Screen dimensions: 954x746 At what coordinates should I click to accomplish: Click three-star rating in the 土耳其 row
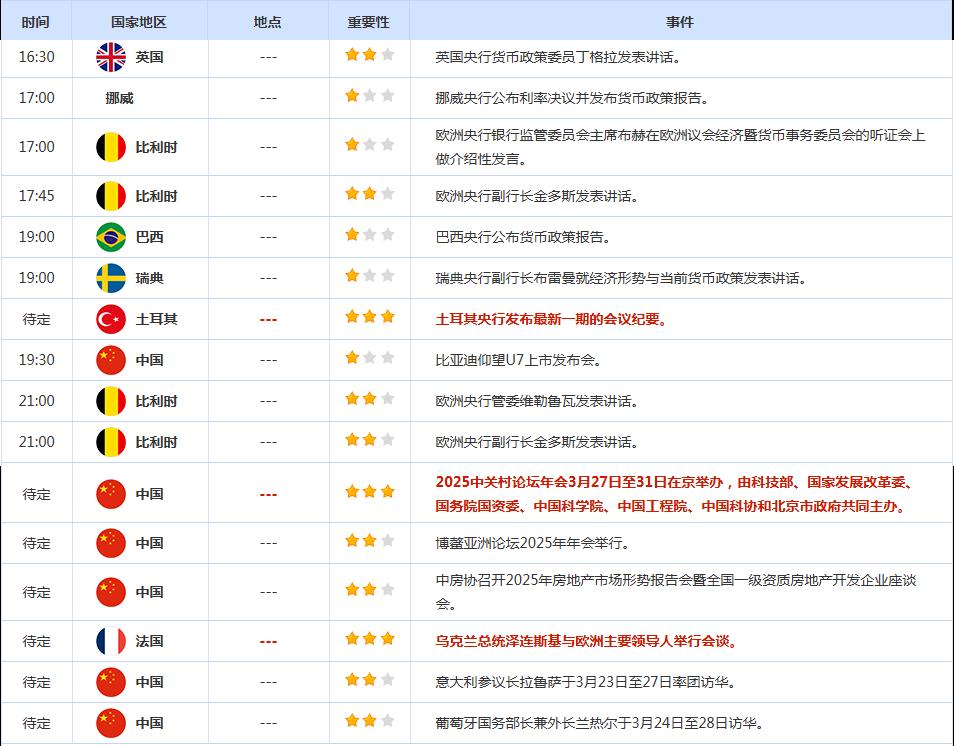pyautogui.click(x=369, y=316)
